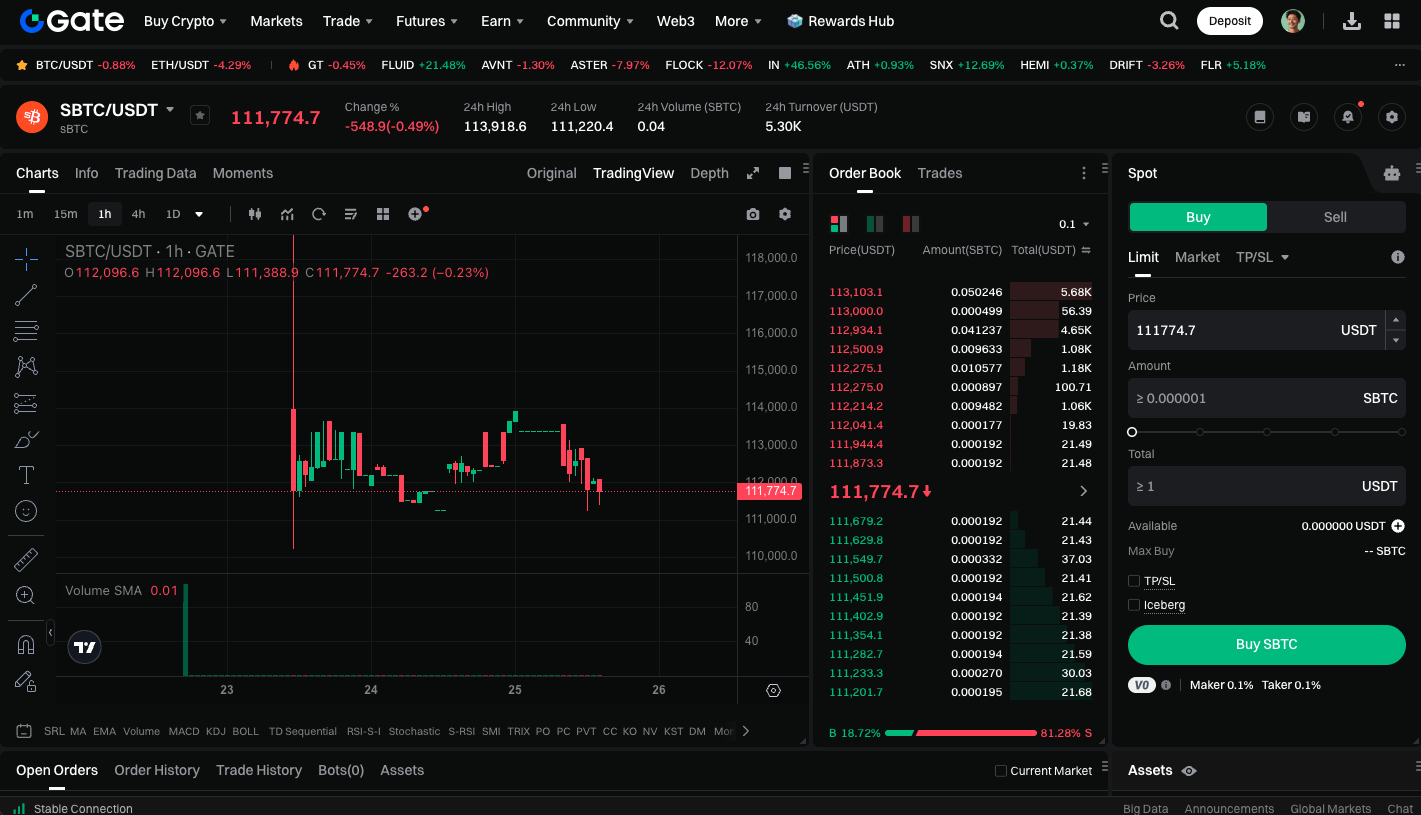Open the emoji icons tool

(27, 511)
